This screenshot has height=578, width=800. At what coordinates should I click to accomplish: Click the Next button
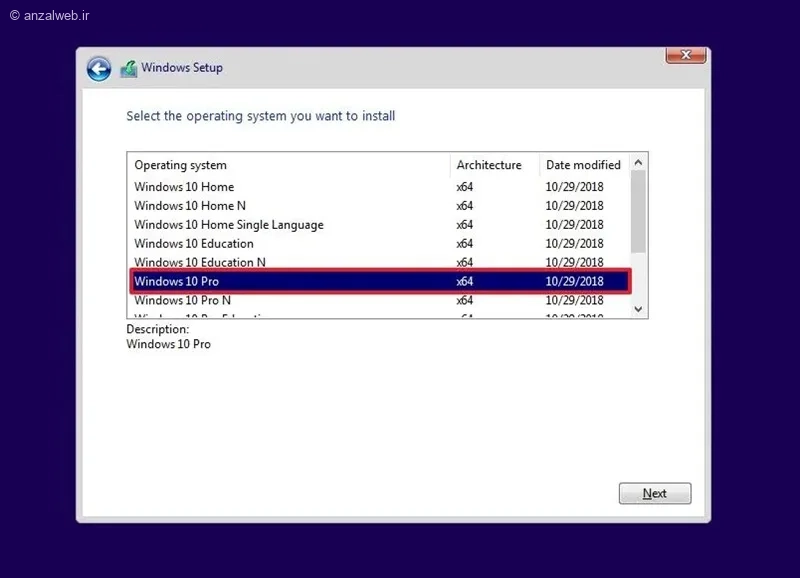(655, 493)
